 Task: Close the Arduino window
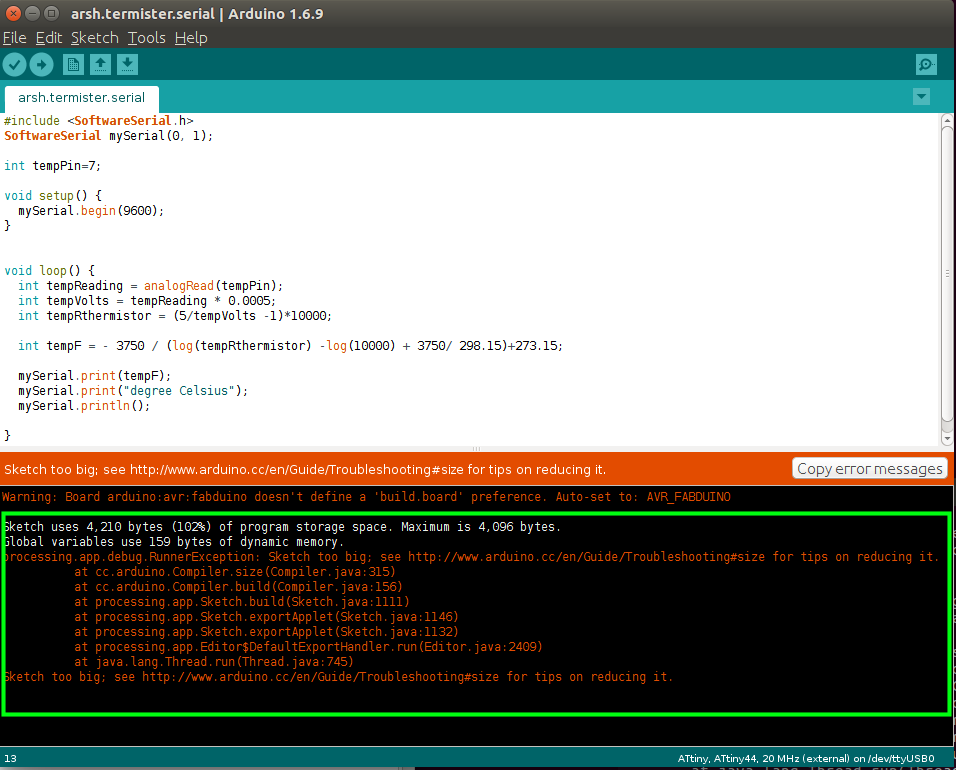pos(13,13)
